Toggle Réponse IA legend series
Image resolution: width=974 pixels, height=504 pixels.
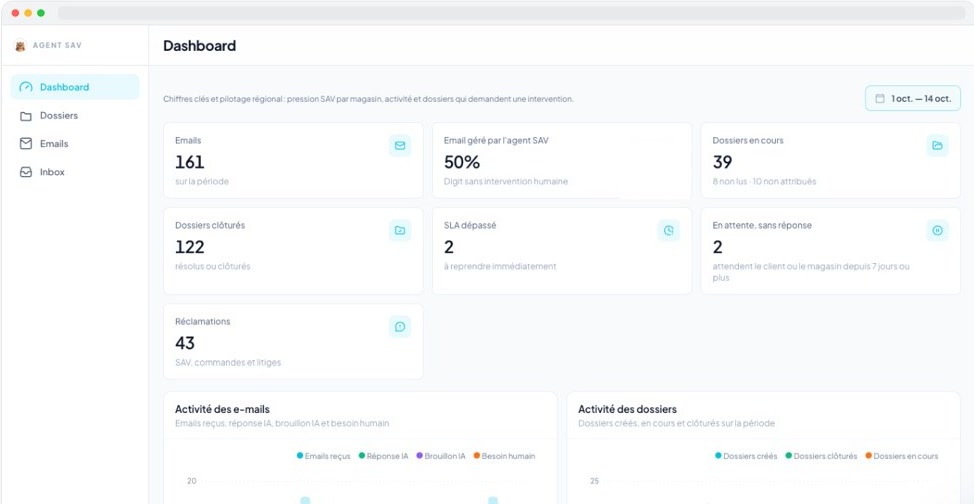tap(383, 456)
